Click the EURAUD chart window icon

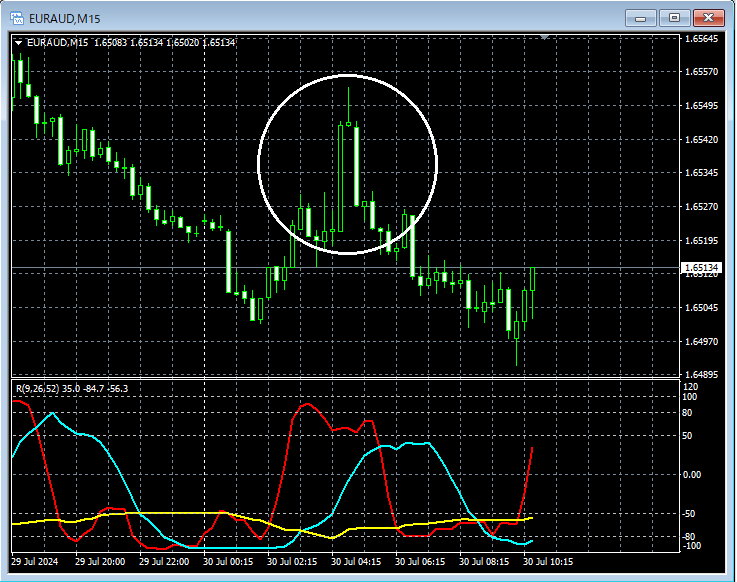(x=17, y=18)
